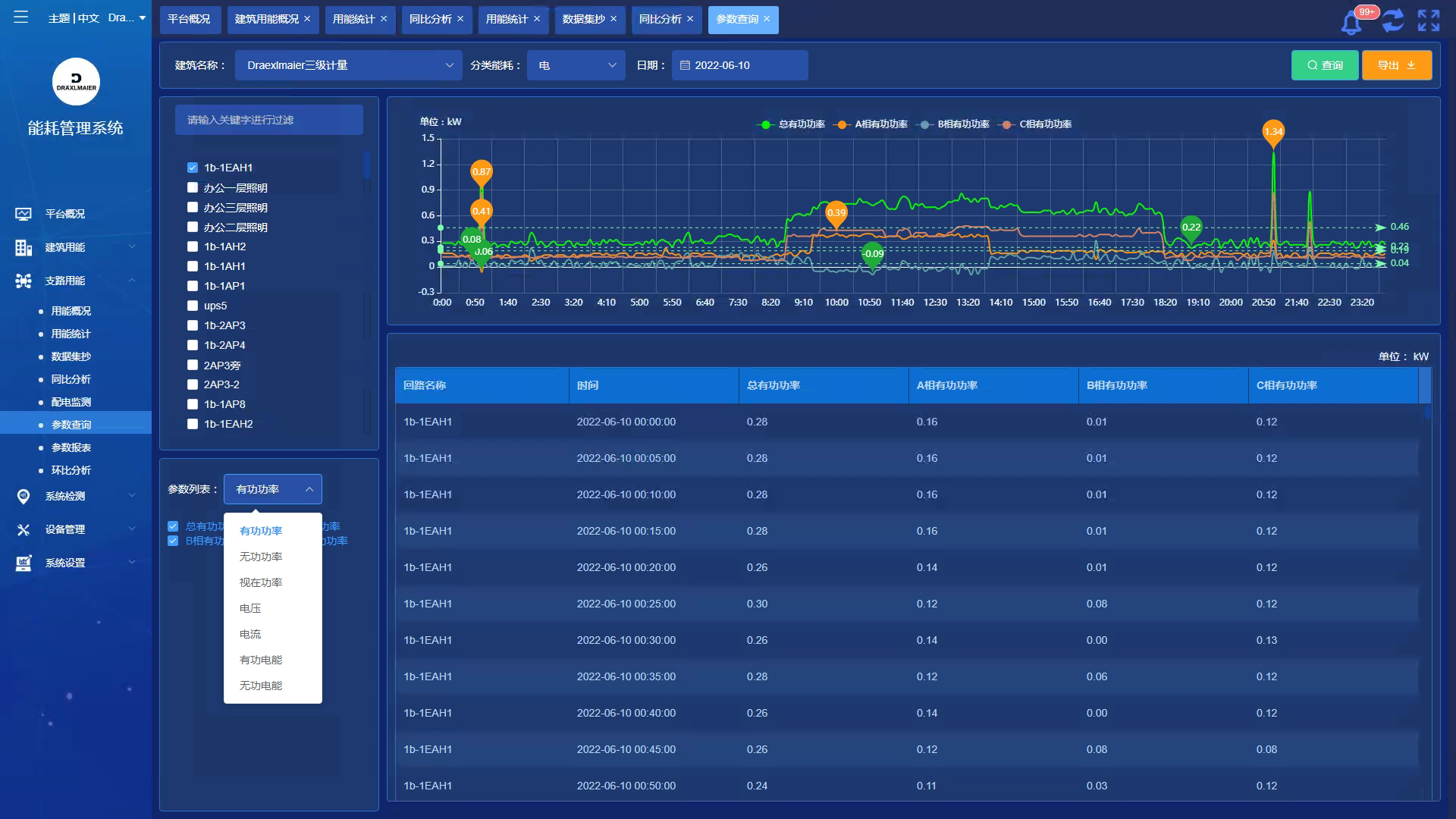This screenshot has height=819, width=1456.
Task: Click the keyword filter input field
Action: coord(268,120)
